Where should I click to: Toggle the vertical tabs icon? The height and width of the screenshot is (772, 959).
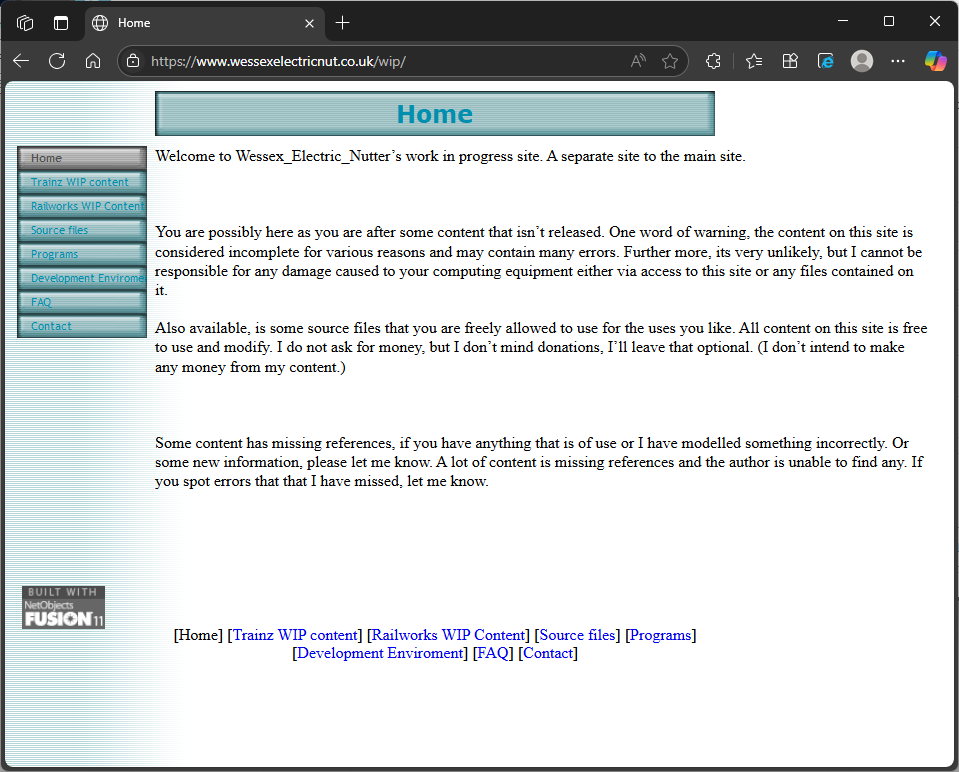coord(61,23)
